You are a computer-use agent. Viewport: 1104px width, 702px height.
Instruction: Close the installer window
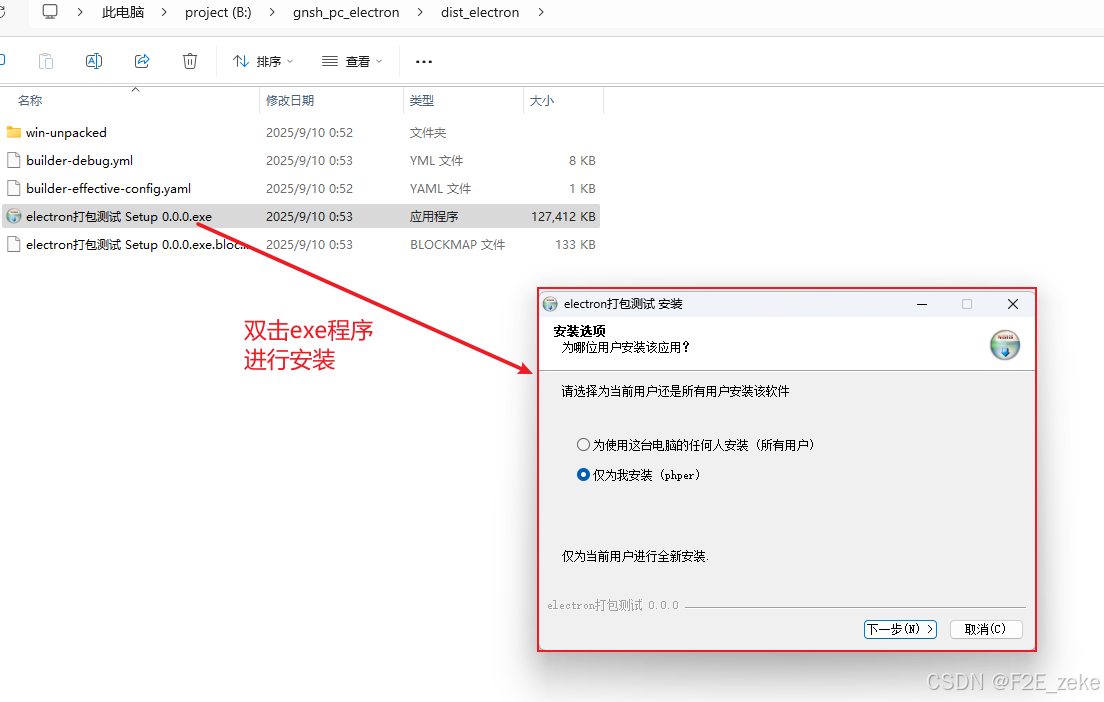pos(1012,304)
